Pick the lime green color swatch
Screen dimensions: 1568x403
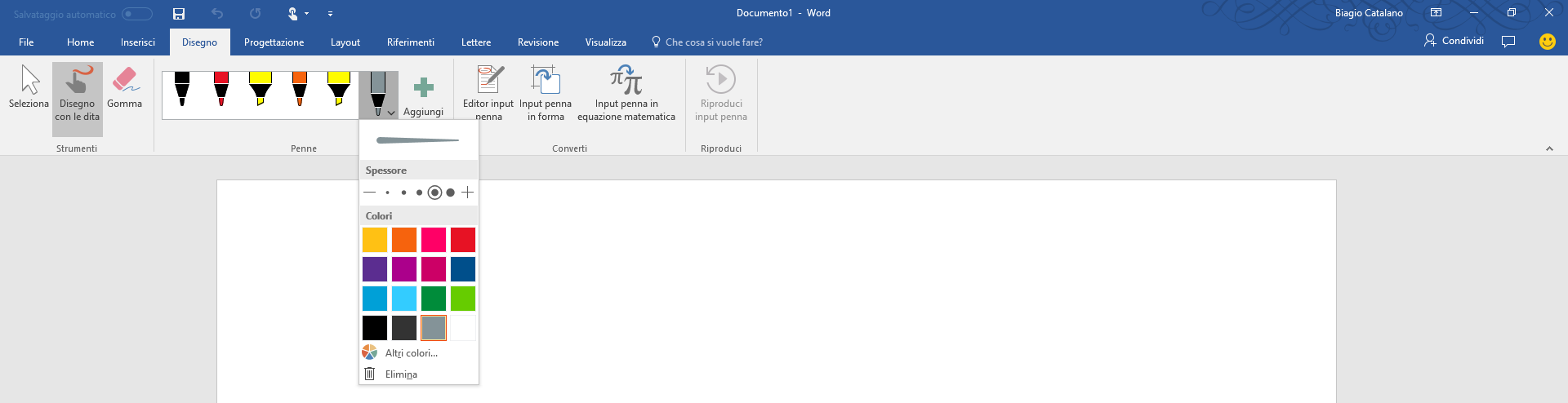click(x=463, y=299)
